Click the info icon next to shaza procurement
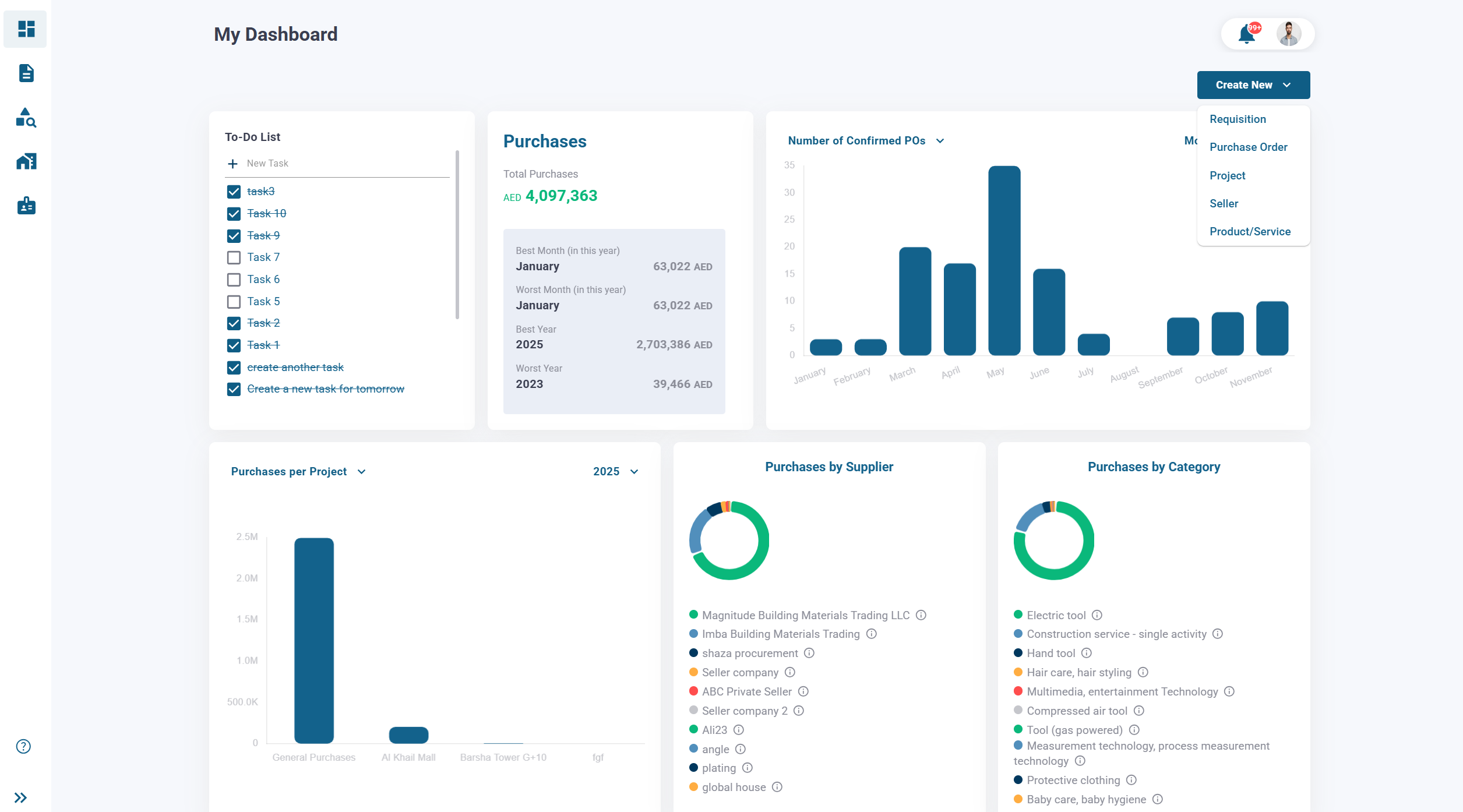This screenshot has width=1463, height=812. (809, 653)
